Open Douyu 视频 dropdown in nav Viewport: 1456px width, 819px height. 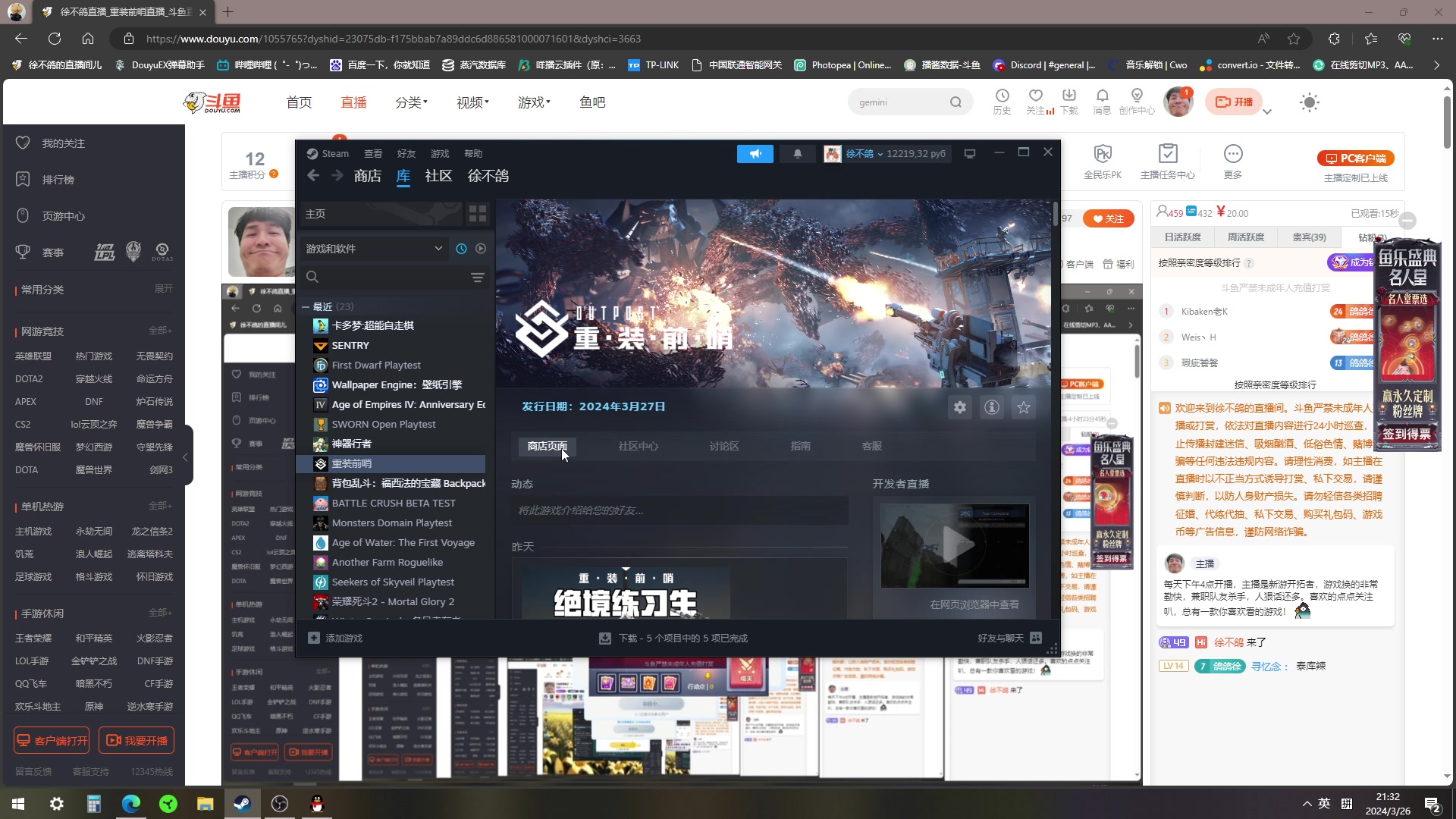click(x=472, y=102)
